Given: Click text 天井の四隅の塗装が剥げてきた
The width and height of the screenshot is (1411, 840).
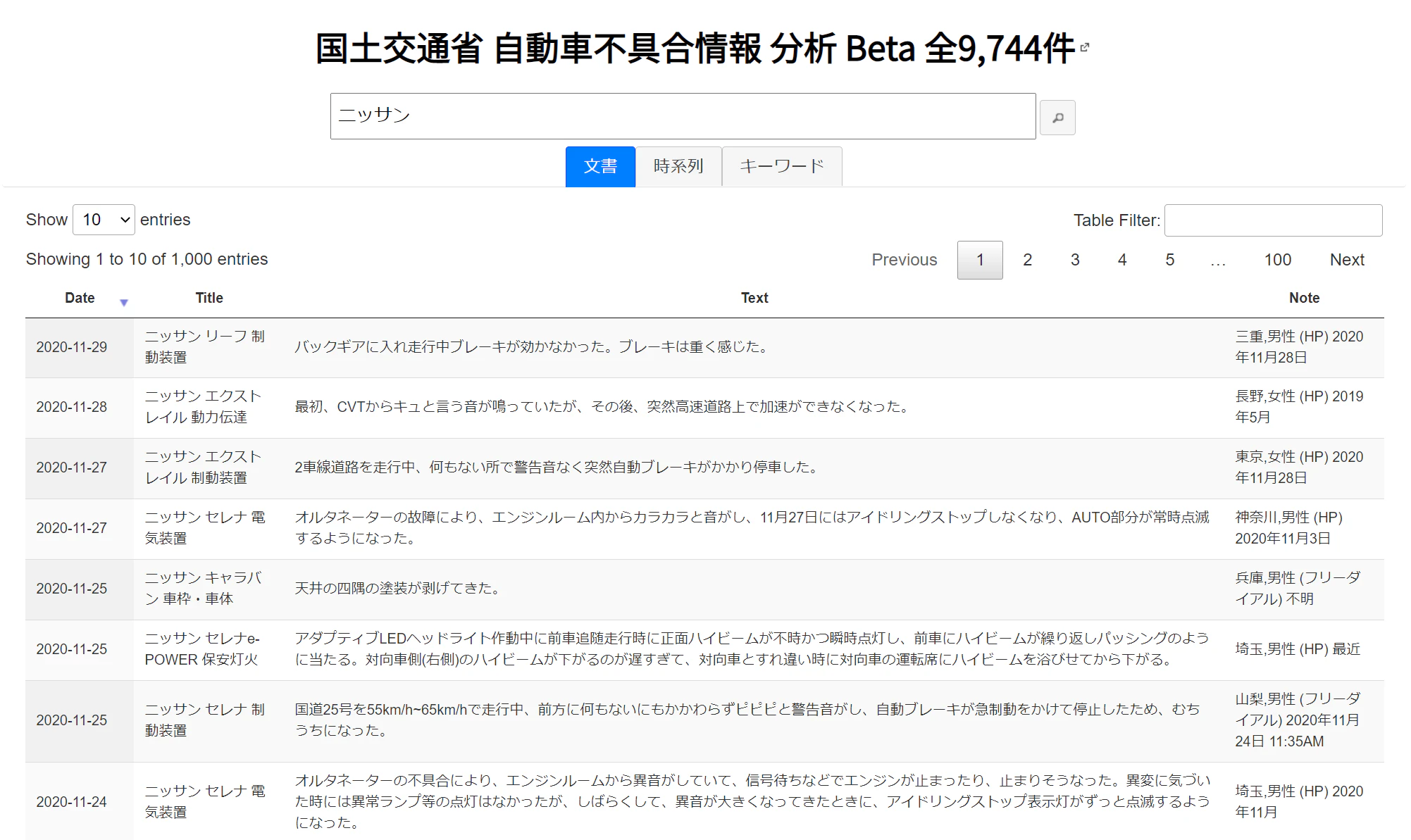Looking at the screenshot, I should click(399, 589).
